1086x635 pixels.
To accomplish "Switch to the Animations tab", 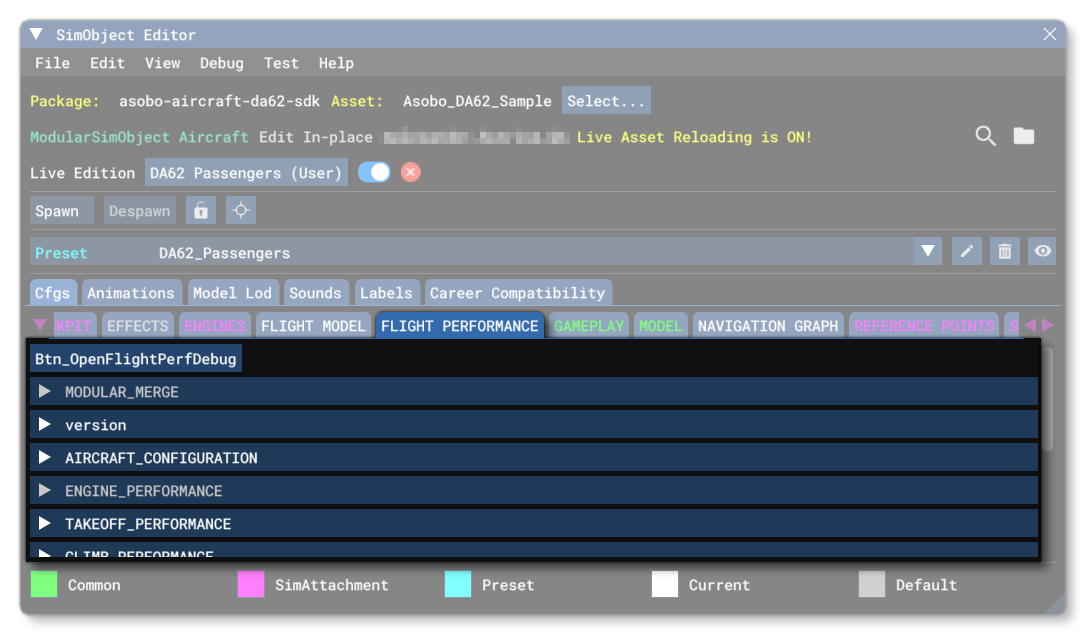I will (x=131, y=293).
